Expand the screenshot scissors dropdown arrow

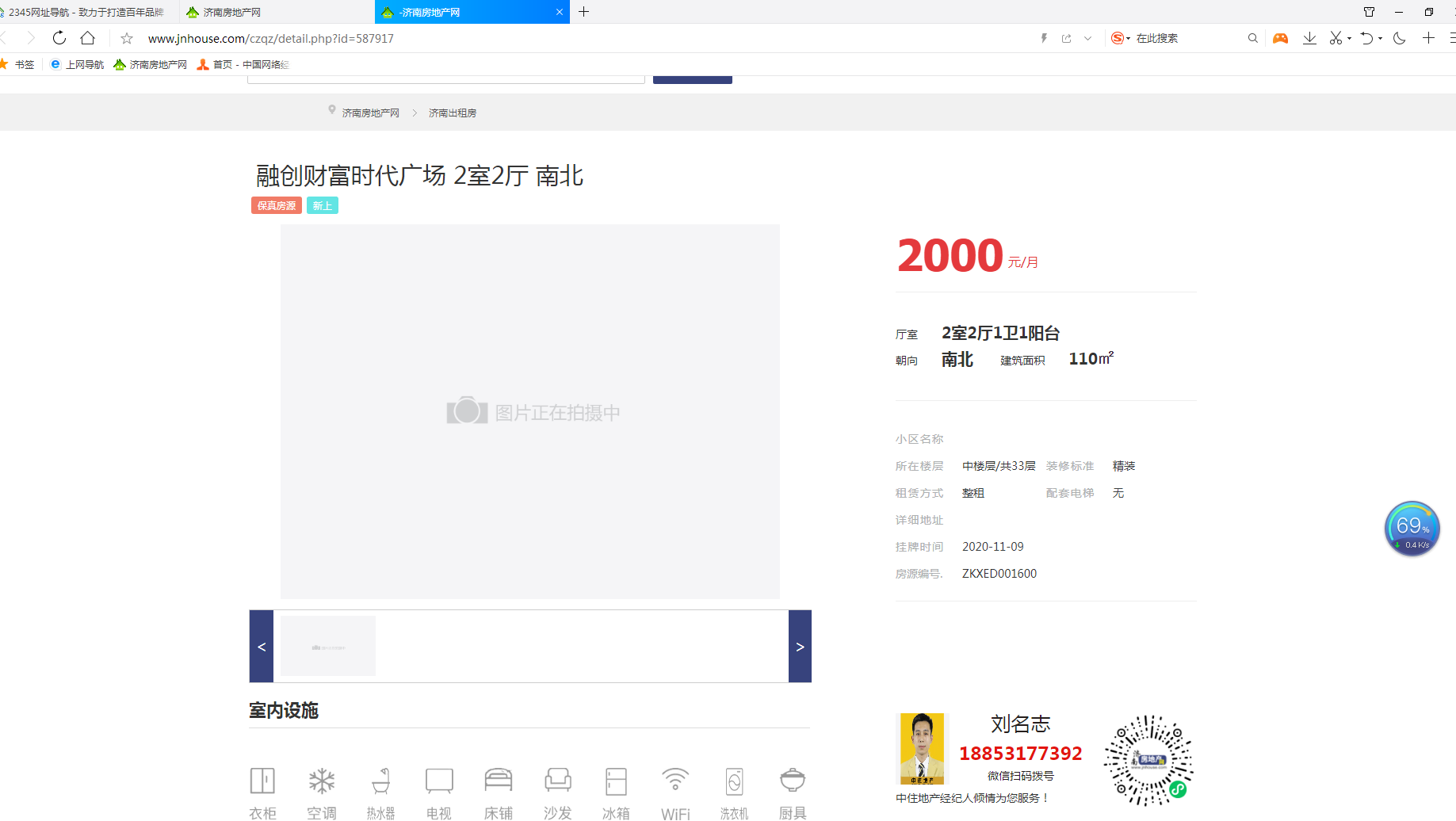tap(1349, 38)
